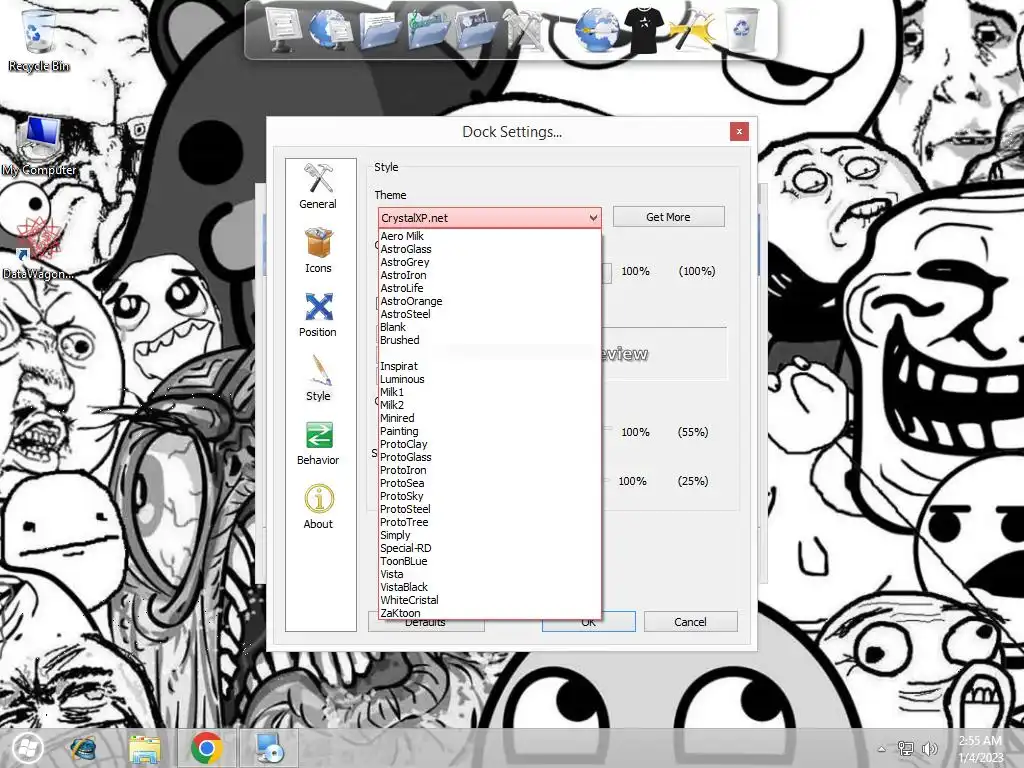
Task: Choose Brushed theme
Action: click(x=489, y=340)
